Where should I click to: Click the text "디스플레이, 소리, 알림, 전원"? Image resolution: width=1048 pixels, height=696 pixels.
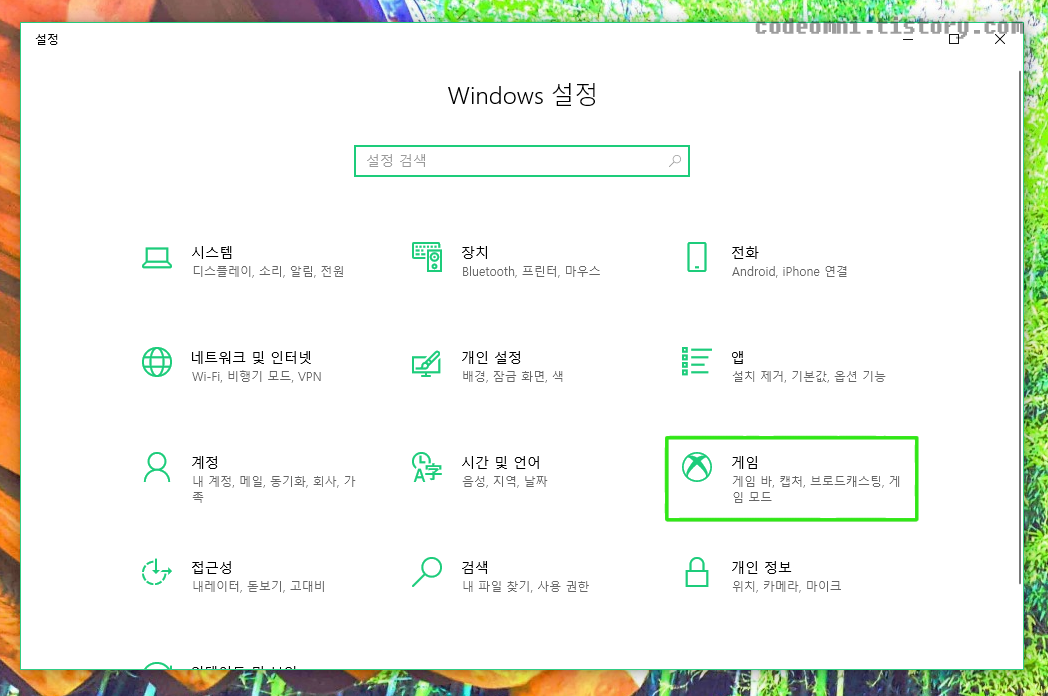pyautogui.click(x=268, y=271)
